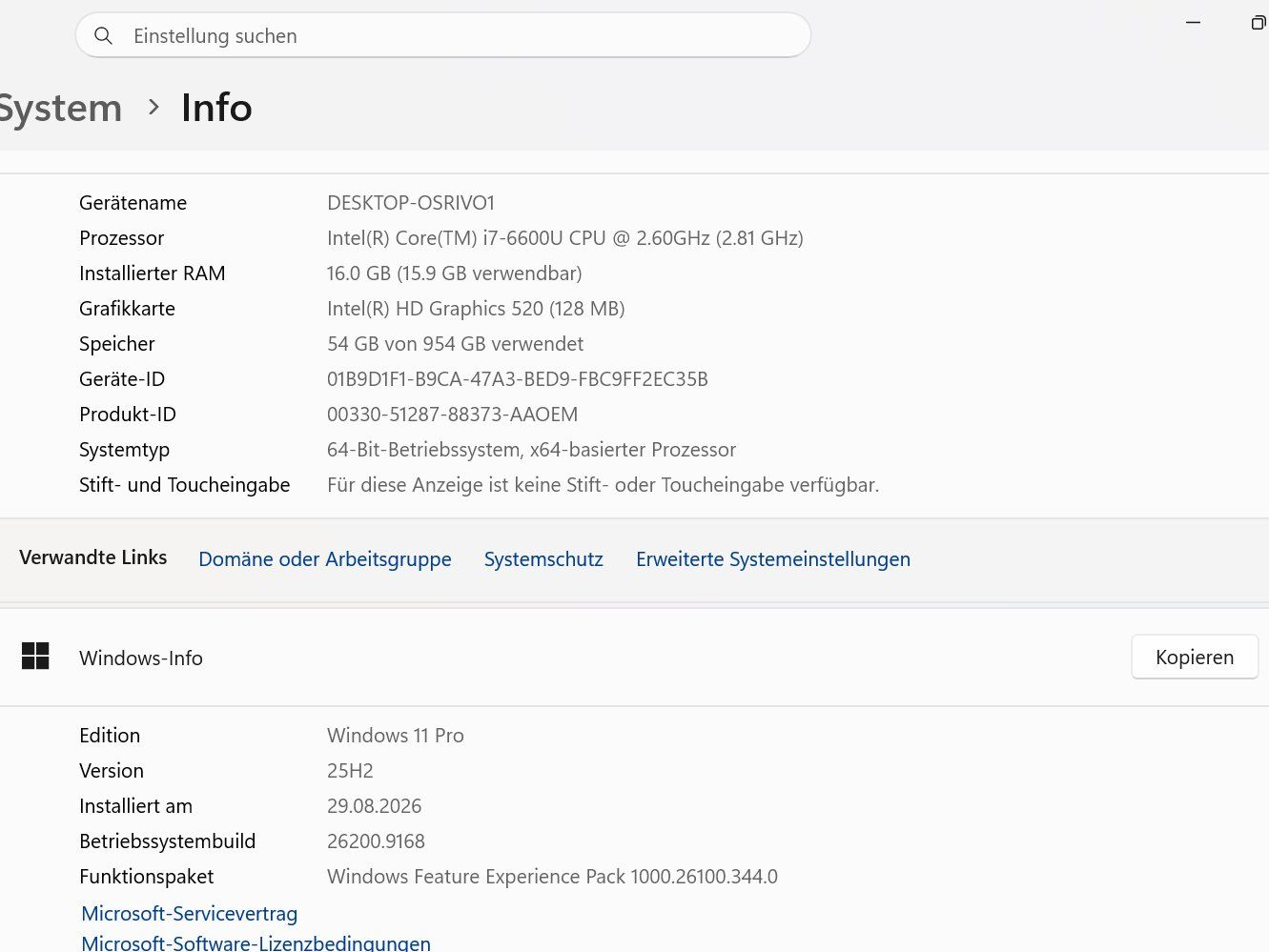Select the Produkt-ID value 00330-51287-88373-AAOEM
This screenshot has height=952, width=1269.
[x=453, y=415]
